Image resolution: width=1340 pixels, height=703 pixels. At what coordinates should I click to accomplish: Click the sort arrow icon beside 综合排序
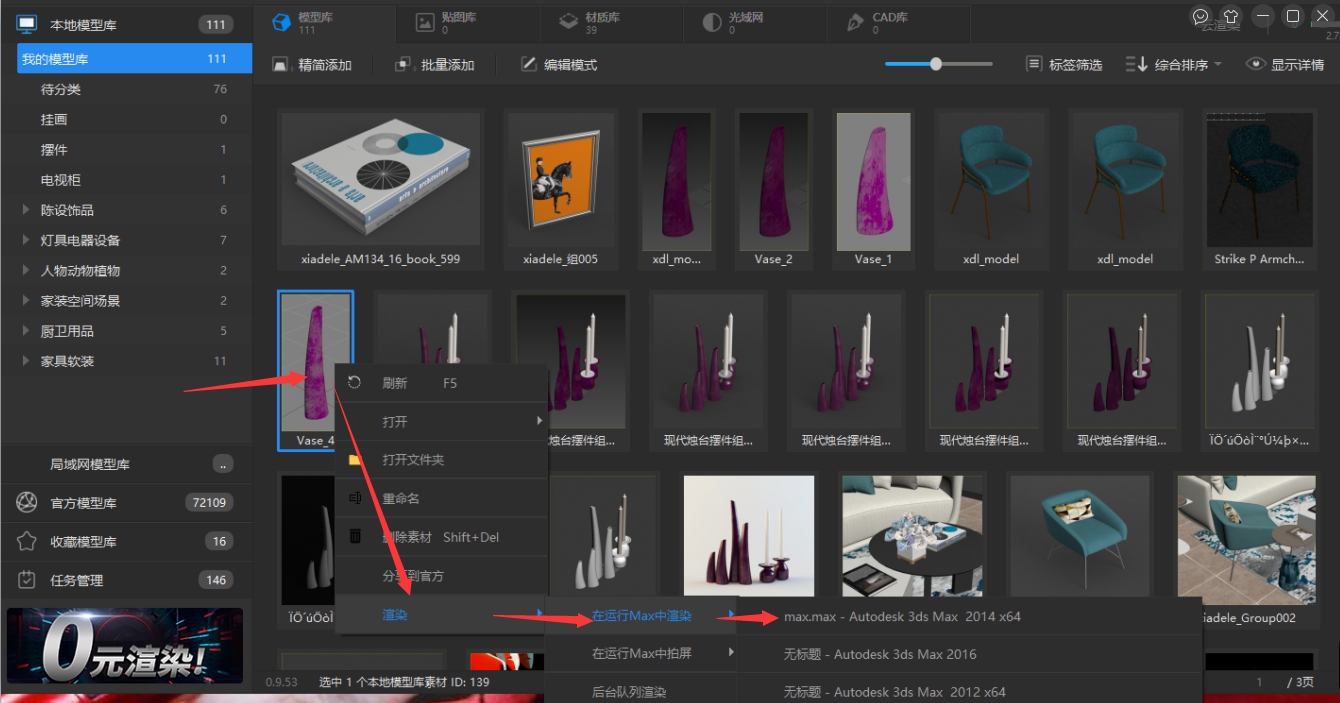point(1136,64)
